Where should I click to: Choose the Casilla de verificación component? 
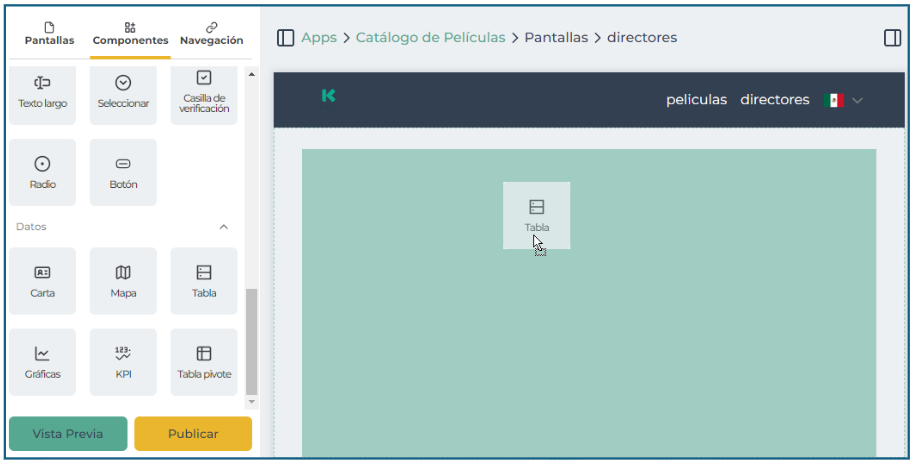point(204,91)
